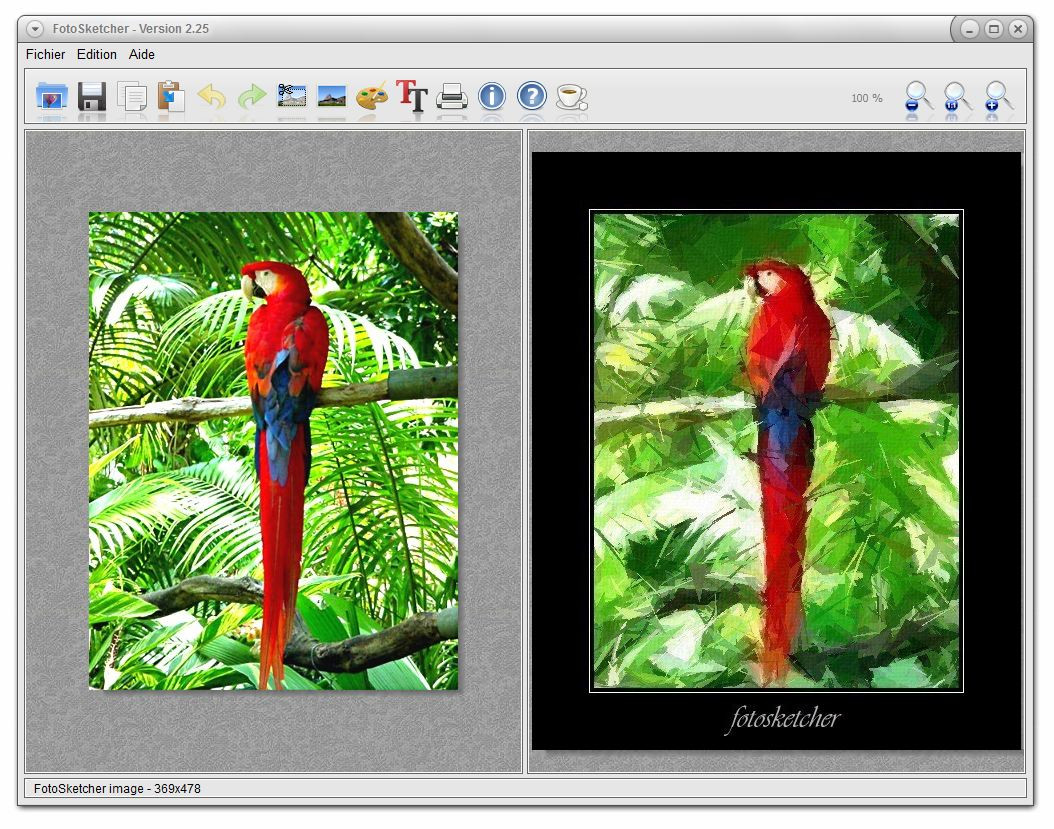
Task: Open the Fichier menu
Action: (45, 54)
